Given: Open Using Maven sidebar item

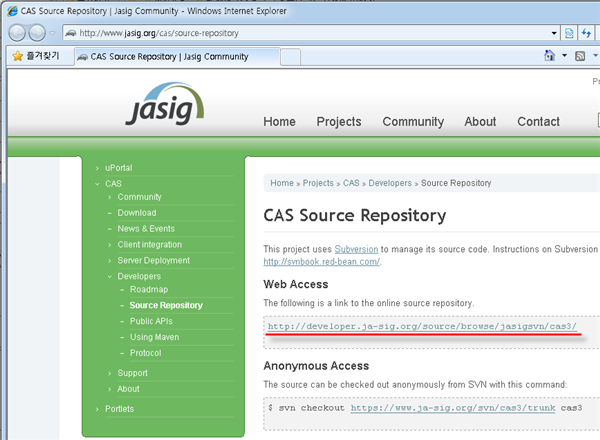Looking at the screenshot, I should (154, 337).
